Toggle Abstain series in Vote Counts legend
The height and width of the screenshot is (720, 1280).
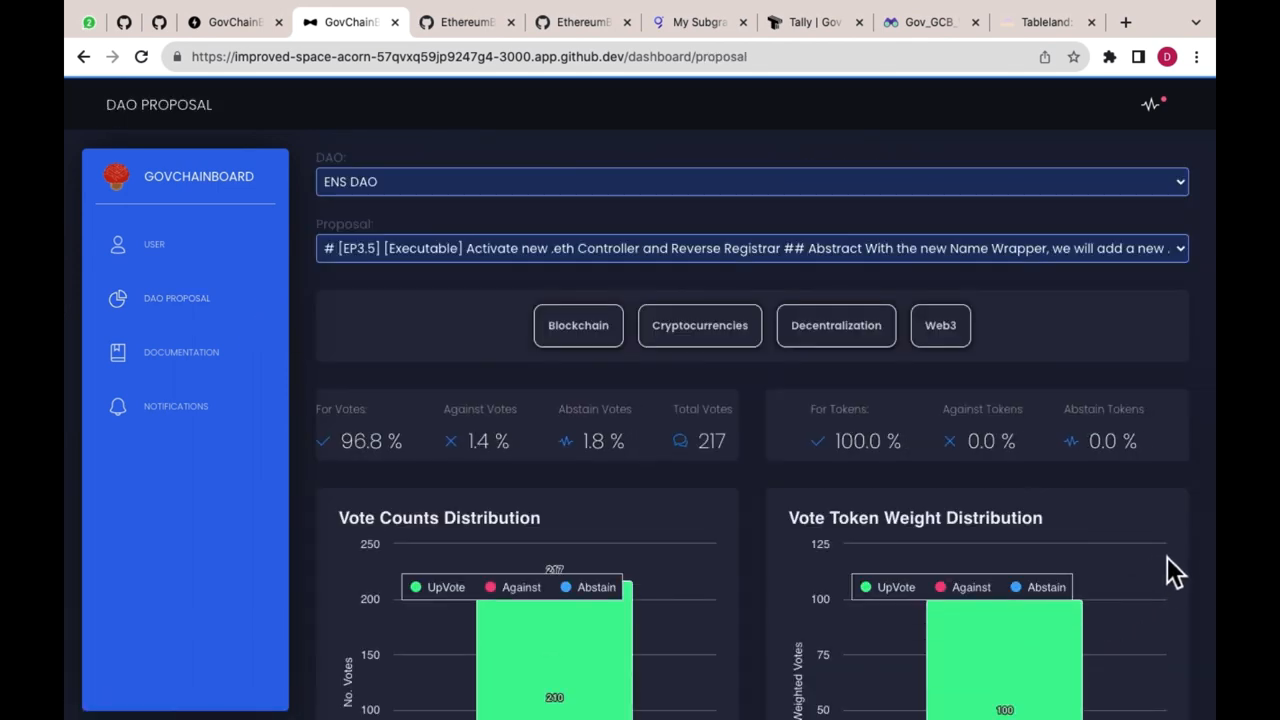click(x=588, y=587)
